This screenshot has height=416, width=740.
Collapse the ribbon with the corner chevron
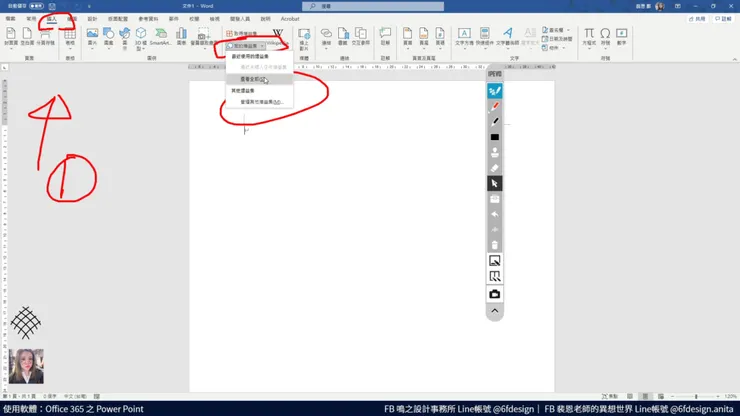pyautogui.click(x=734, y=59)
